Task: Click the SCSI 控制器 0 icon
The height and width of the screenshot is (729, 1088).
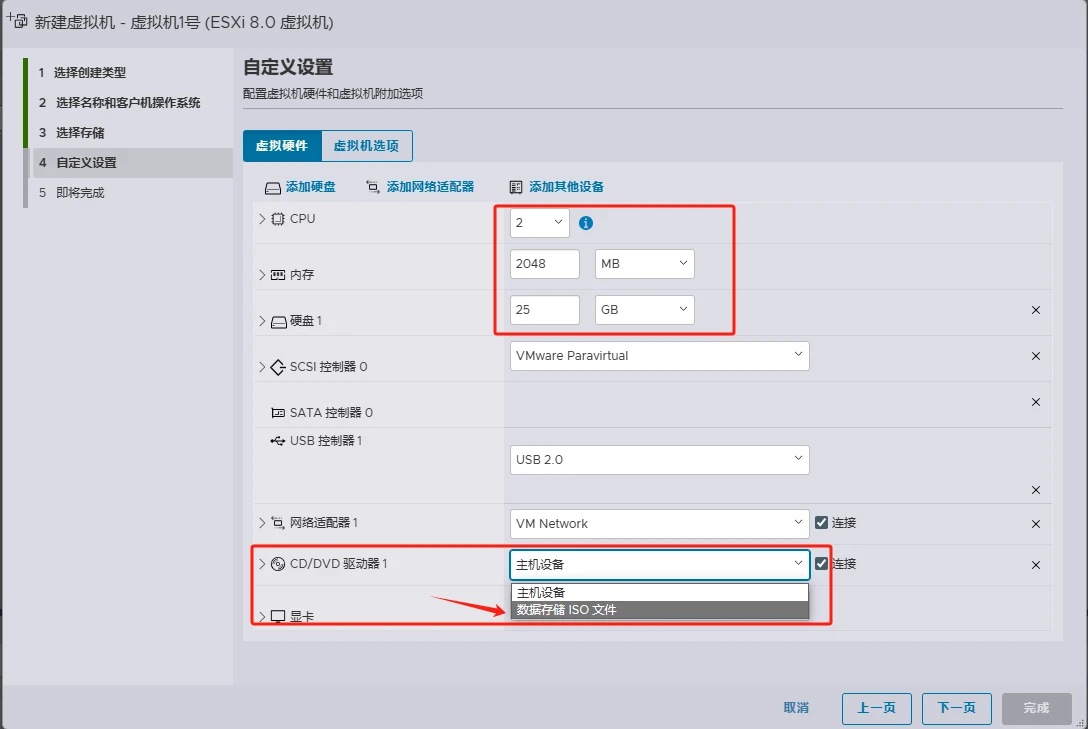Action: [x=278, y=367]
